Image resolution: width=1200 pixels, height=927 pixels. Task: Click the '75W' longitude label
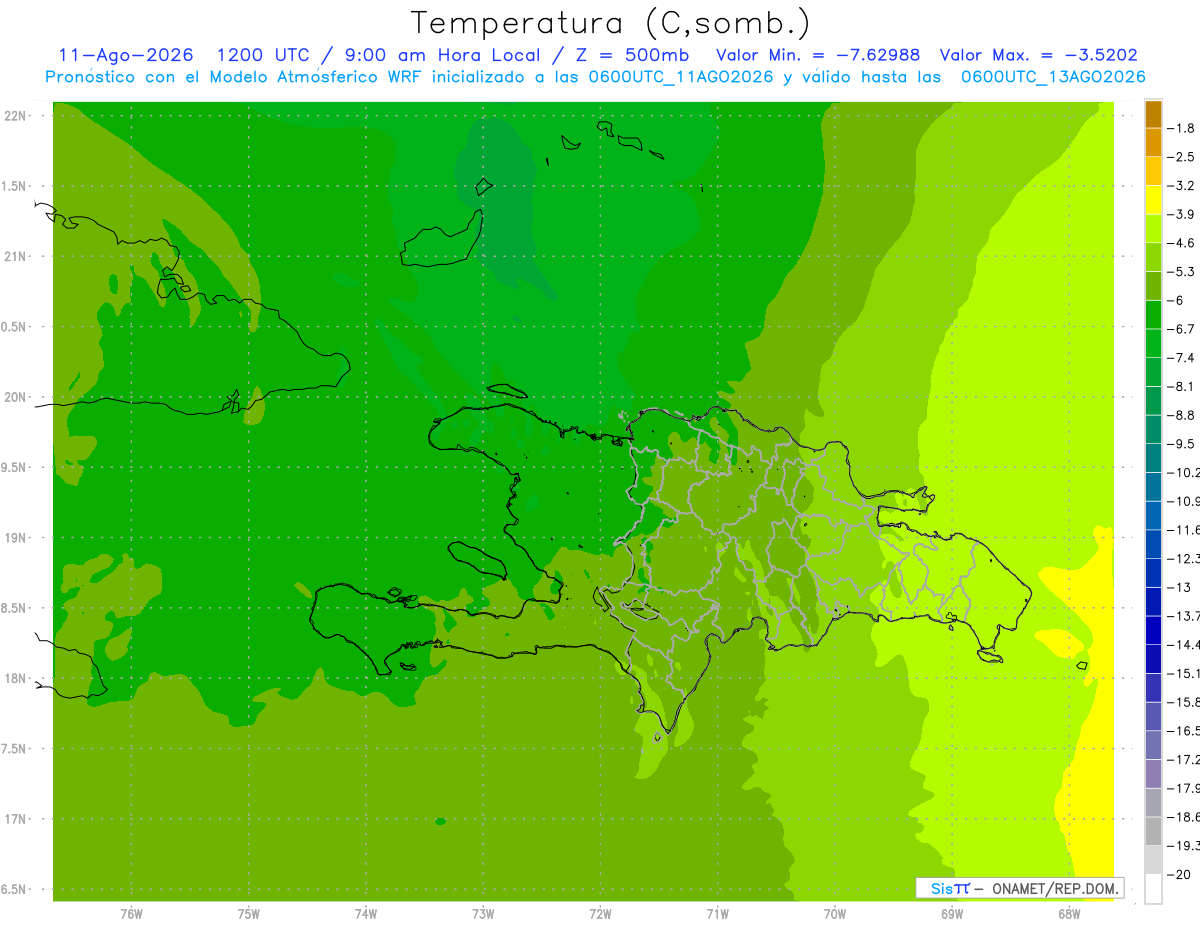(x=249, y=914)
